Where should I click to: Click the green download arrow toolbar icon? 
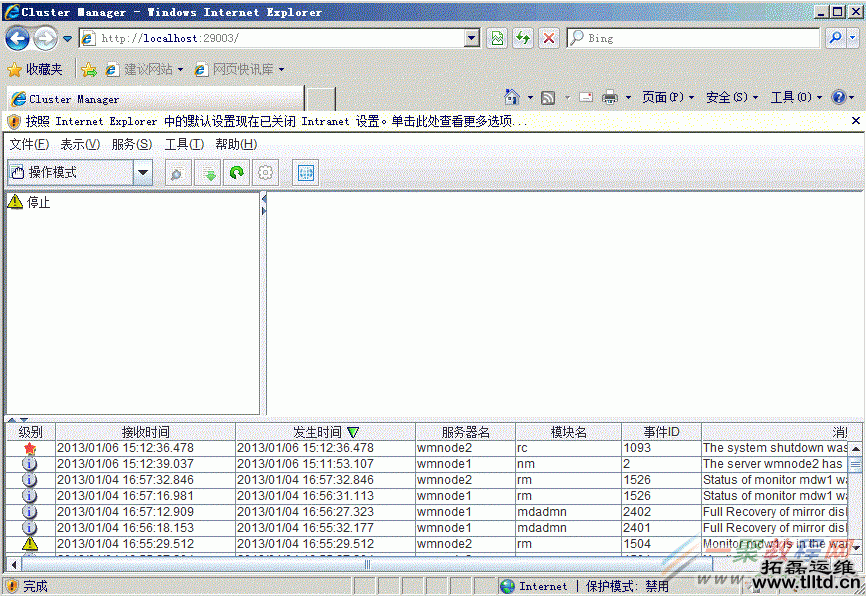pos(207,172)
